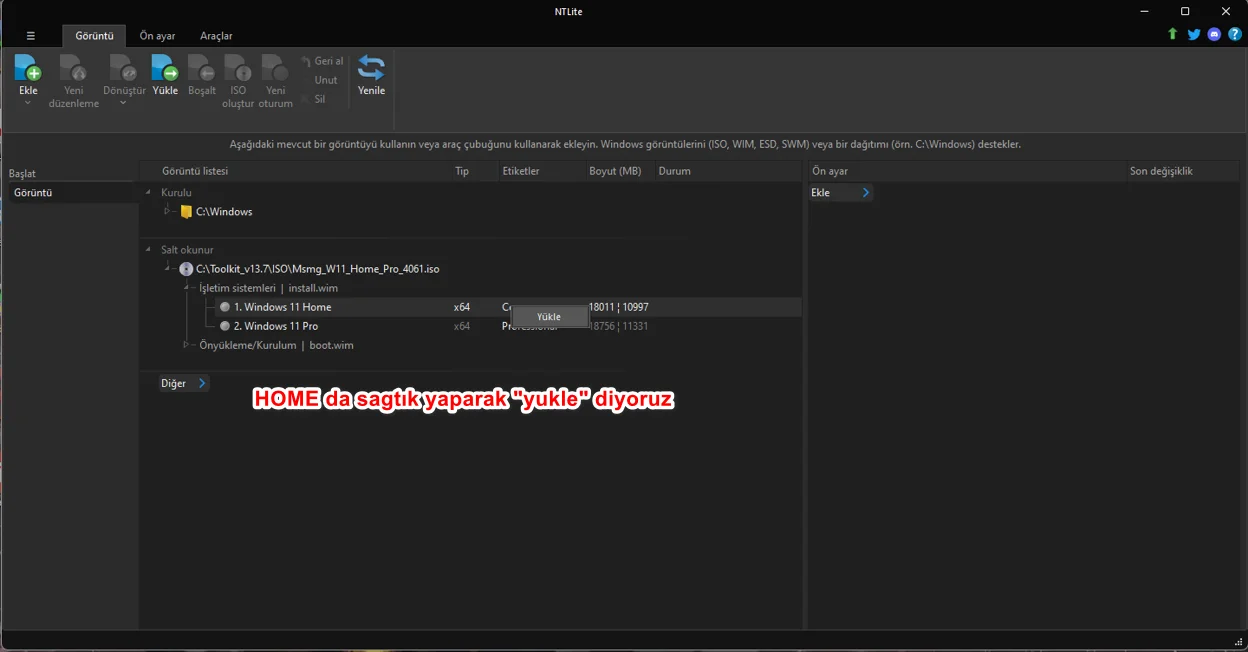Click x64 in Windows 11 Pro row
The height and width of the screenshot is (652, 1248).
pyautogui.click(x=462, y=326)
